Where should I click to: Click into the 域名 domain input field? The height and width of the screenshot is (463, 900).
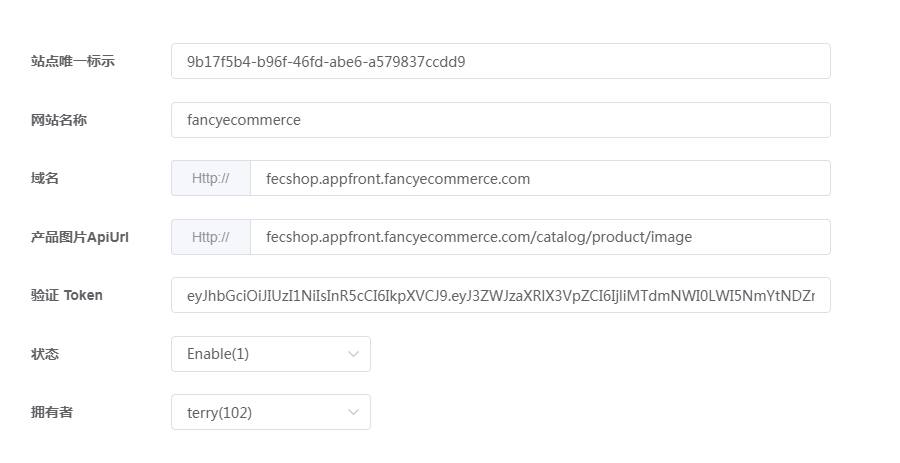pyautogui.click(x=540, y=178)
